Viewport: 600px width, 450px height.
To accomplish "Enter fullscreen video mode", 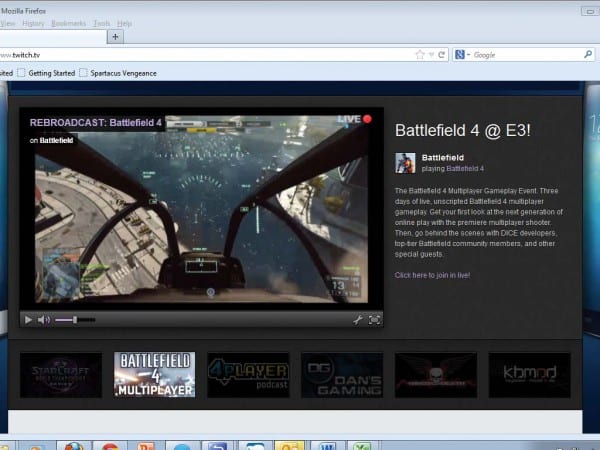I will 374,320.
